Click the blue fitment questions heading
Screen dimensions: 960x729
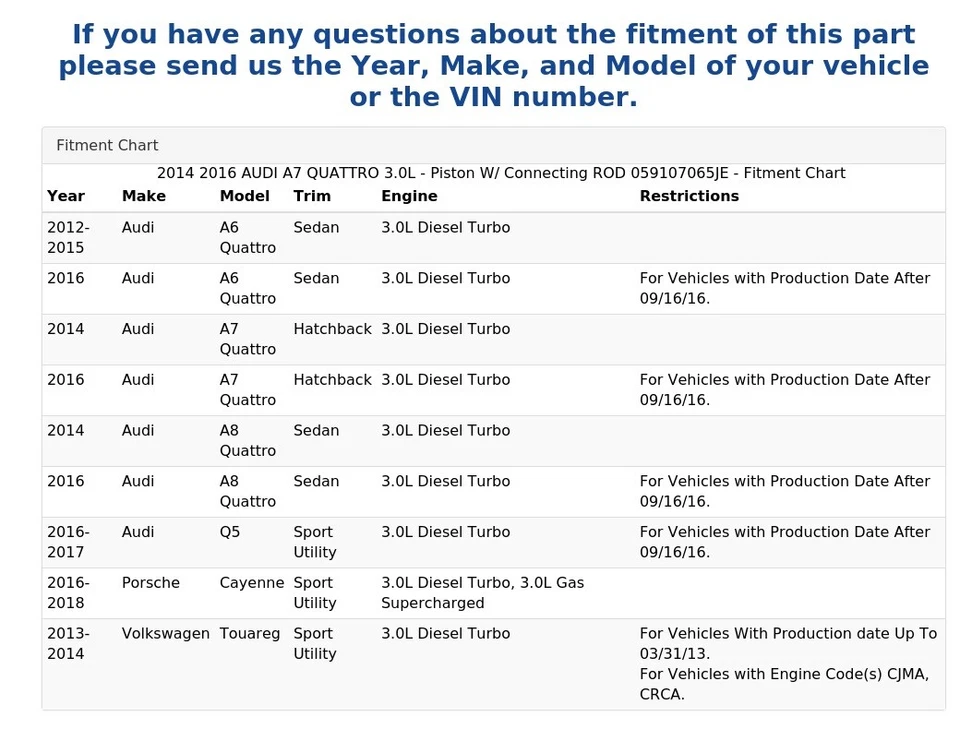493,66
